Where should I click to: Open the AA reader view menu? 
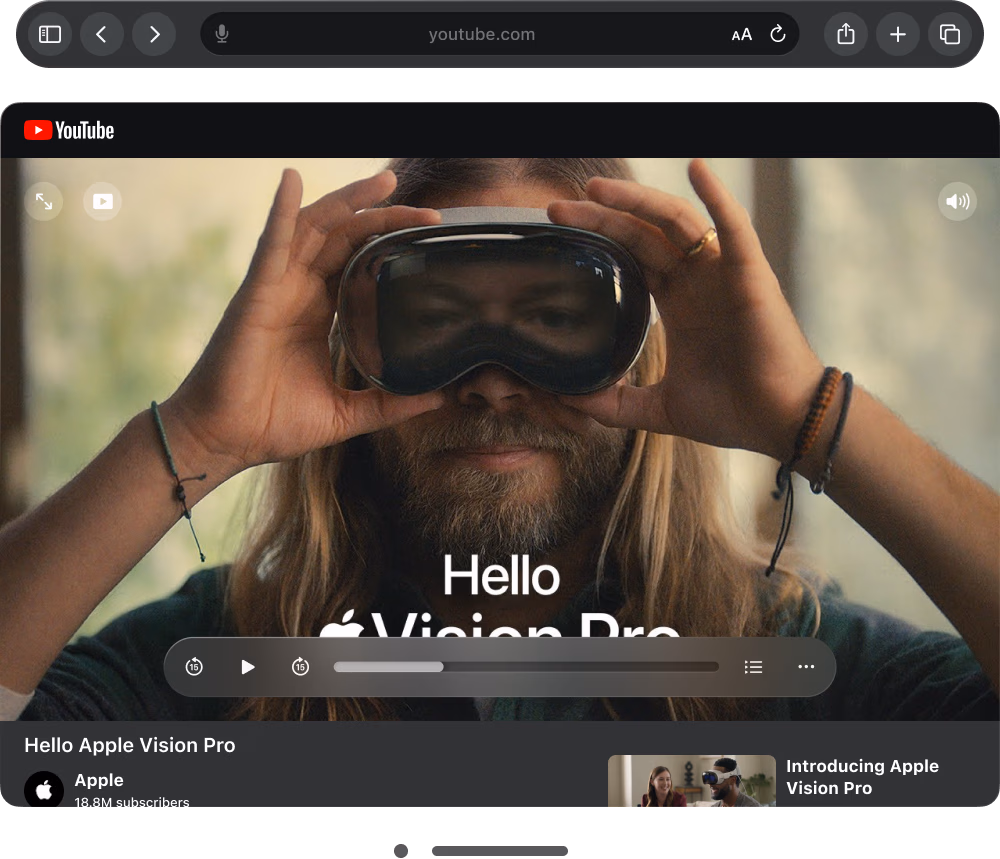click(x=742, y=34)
